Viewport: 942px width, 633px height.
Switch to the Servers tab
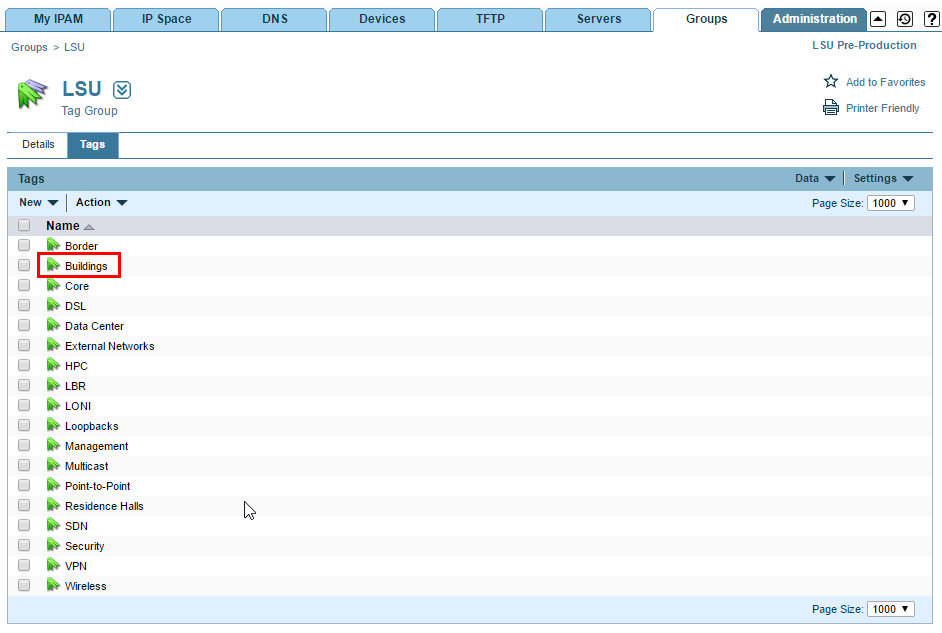599,19
